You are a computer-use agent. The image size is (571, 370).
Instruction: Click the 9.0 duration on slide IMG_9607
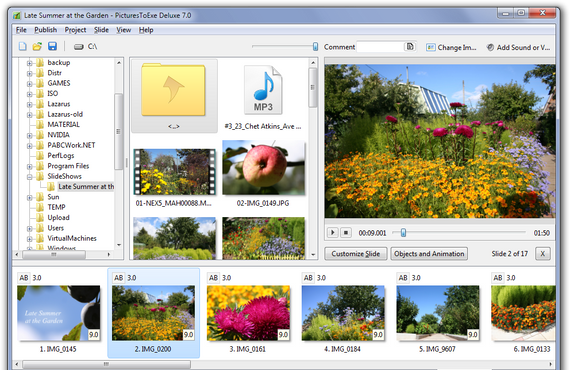point(473,334)
